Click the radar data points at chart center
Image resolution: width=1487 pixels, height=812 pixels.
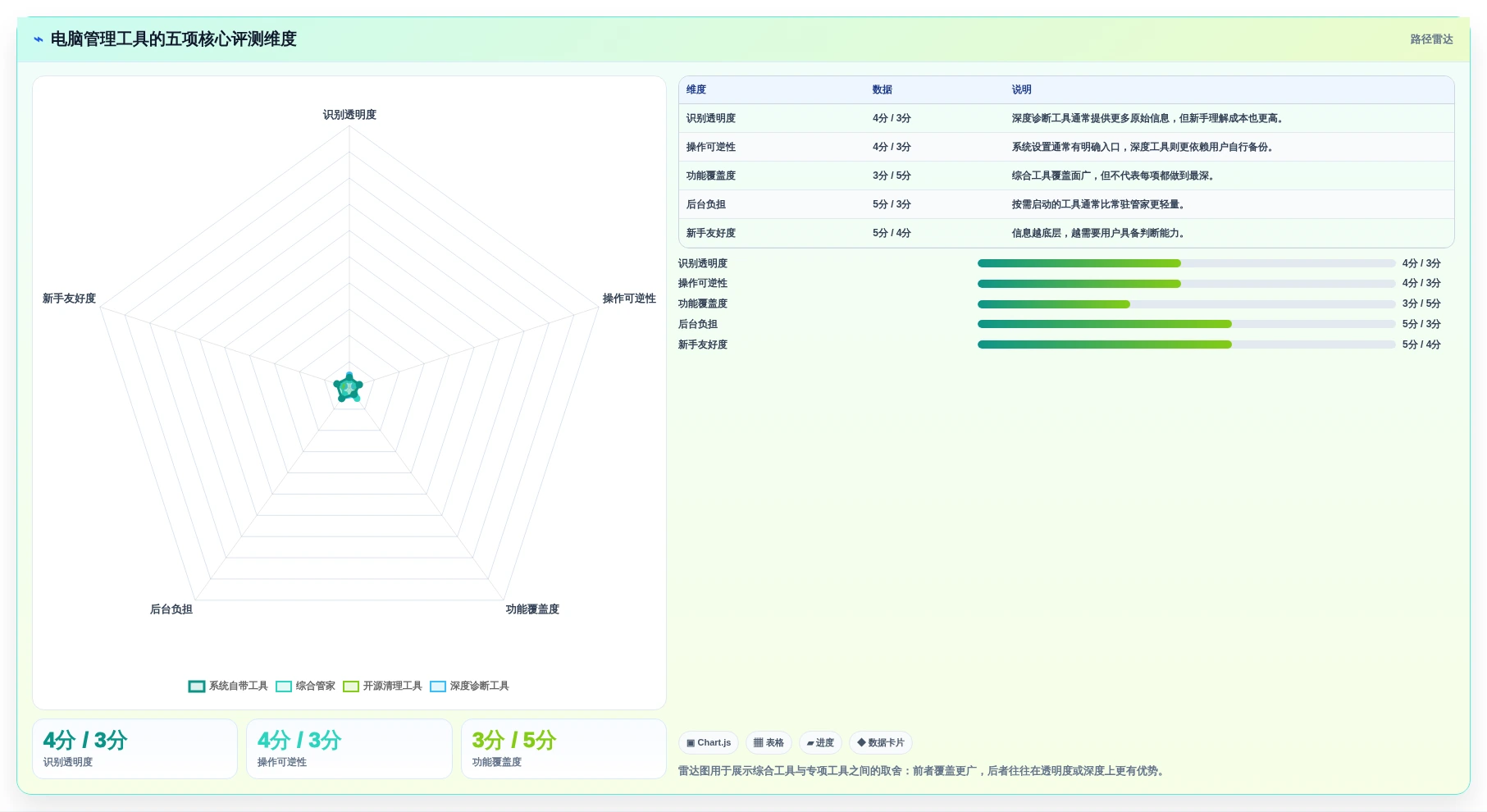(349, 387)
